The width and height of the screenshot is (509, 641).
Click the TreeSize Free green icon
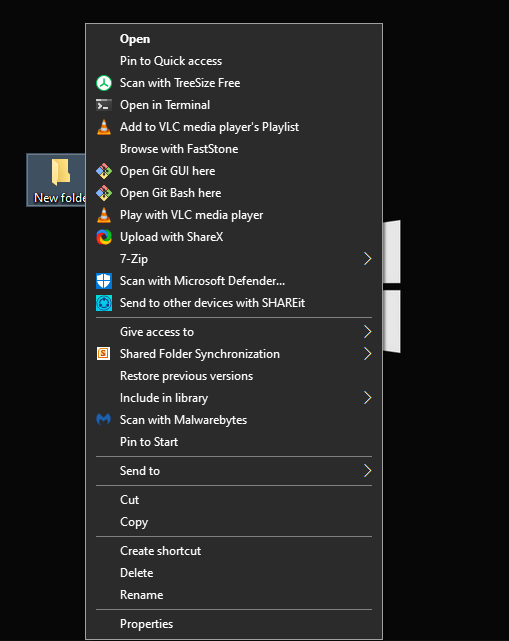[104, 83]
